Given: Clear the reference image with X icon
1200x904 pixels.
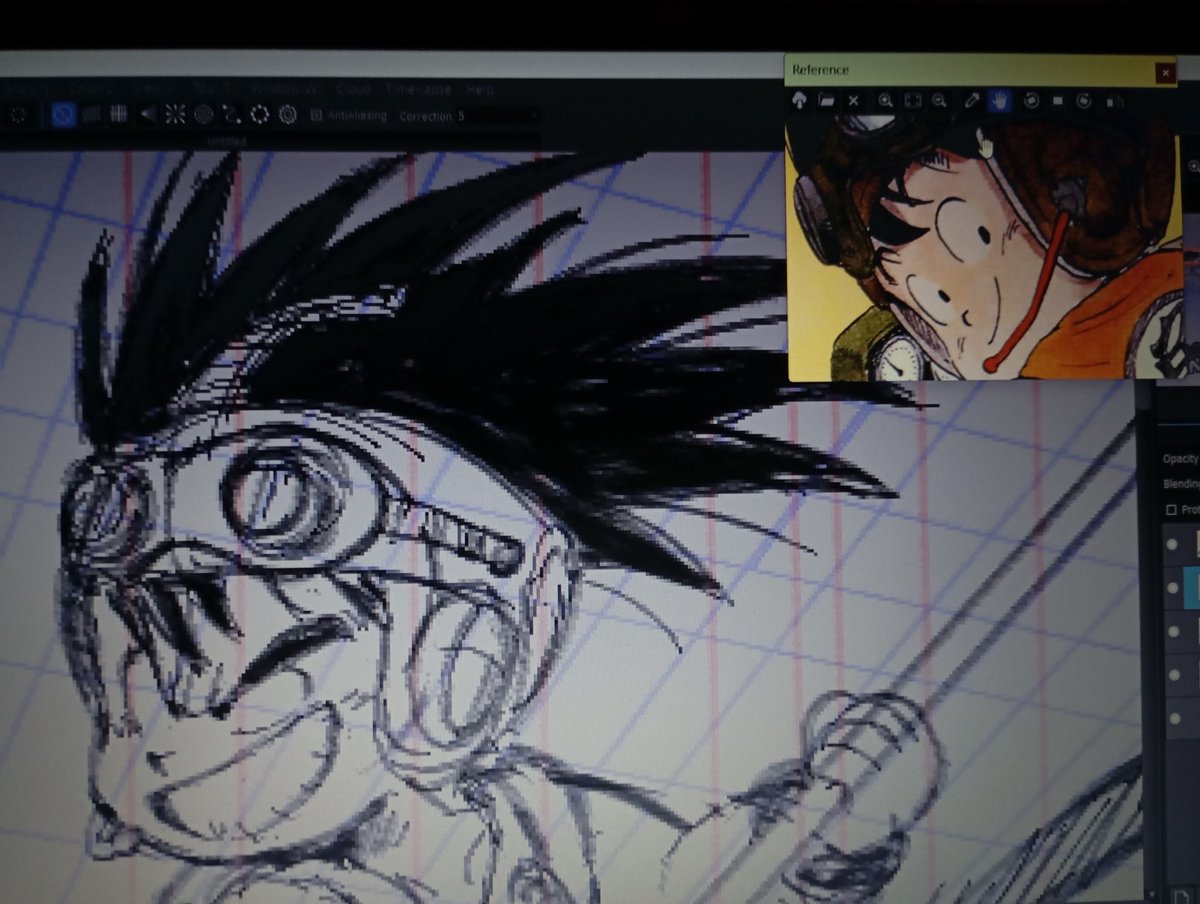Looking at the screenshot, I should click(x=853, y=100).
